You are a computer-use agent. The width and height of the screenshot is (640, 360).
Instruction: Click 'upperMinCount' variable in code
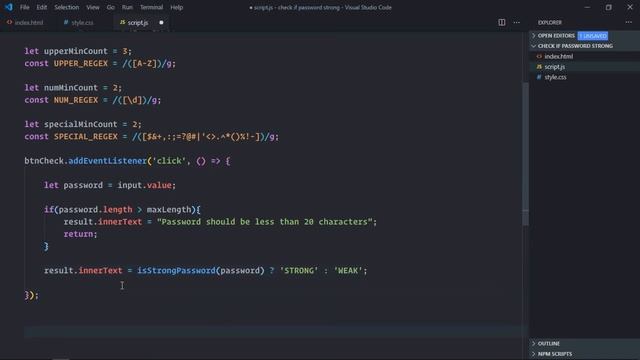pyautogui.click(x=76, y=51)
